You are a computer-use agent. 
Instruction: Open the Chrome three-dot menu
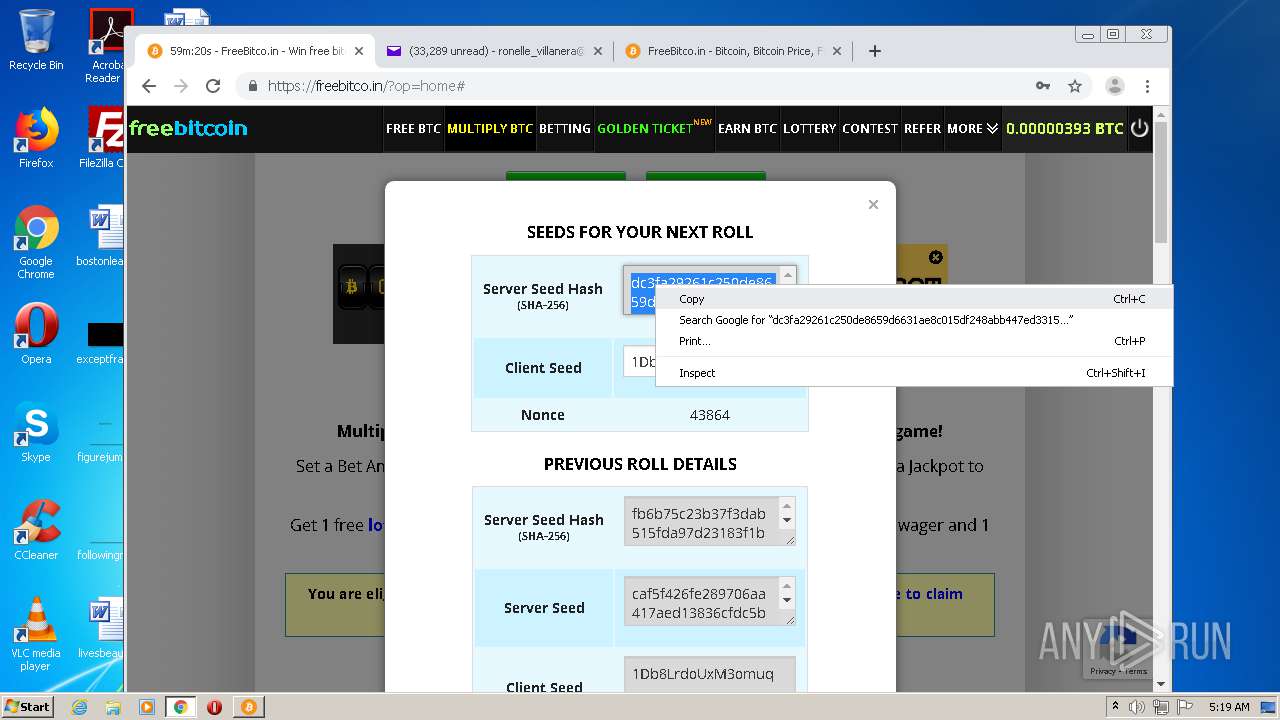(1148, 86)
